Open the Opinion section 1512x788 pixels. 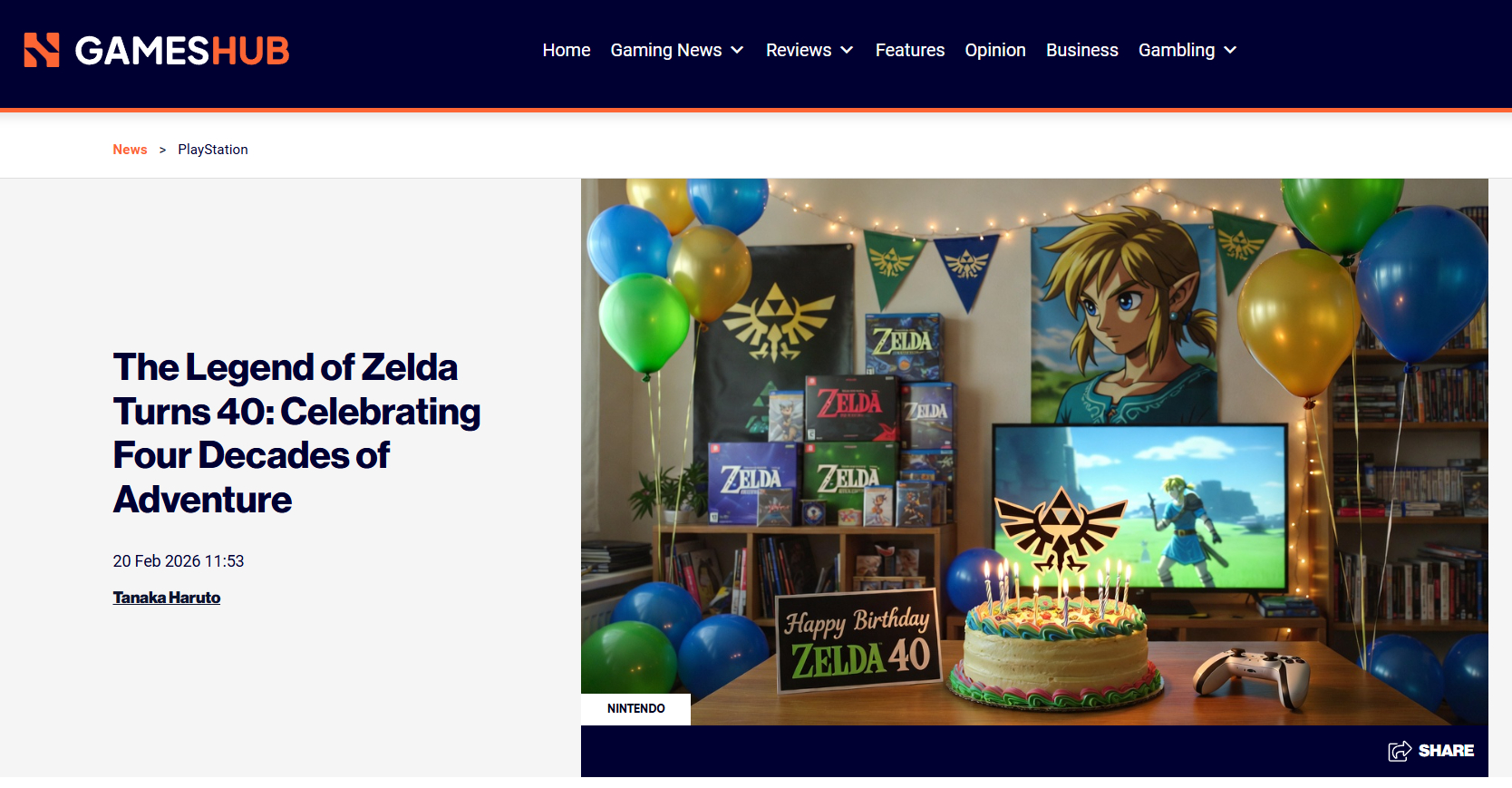(995, 50)
